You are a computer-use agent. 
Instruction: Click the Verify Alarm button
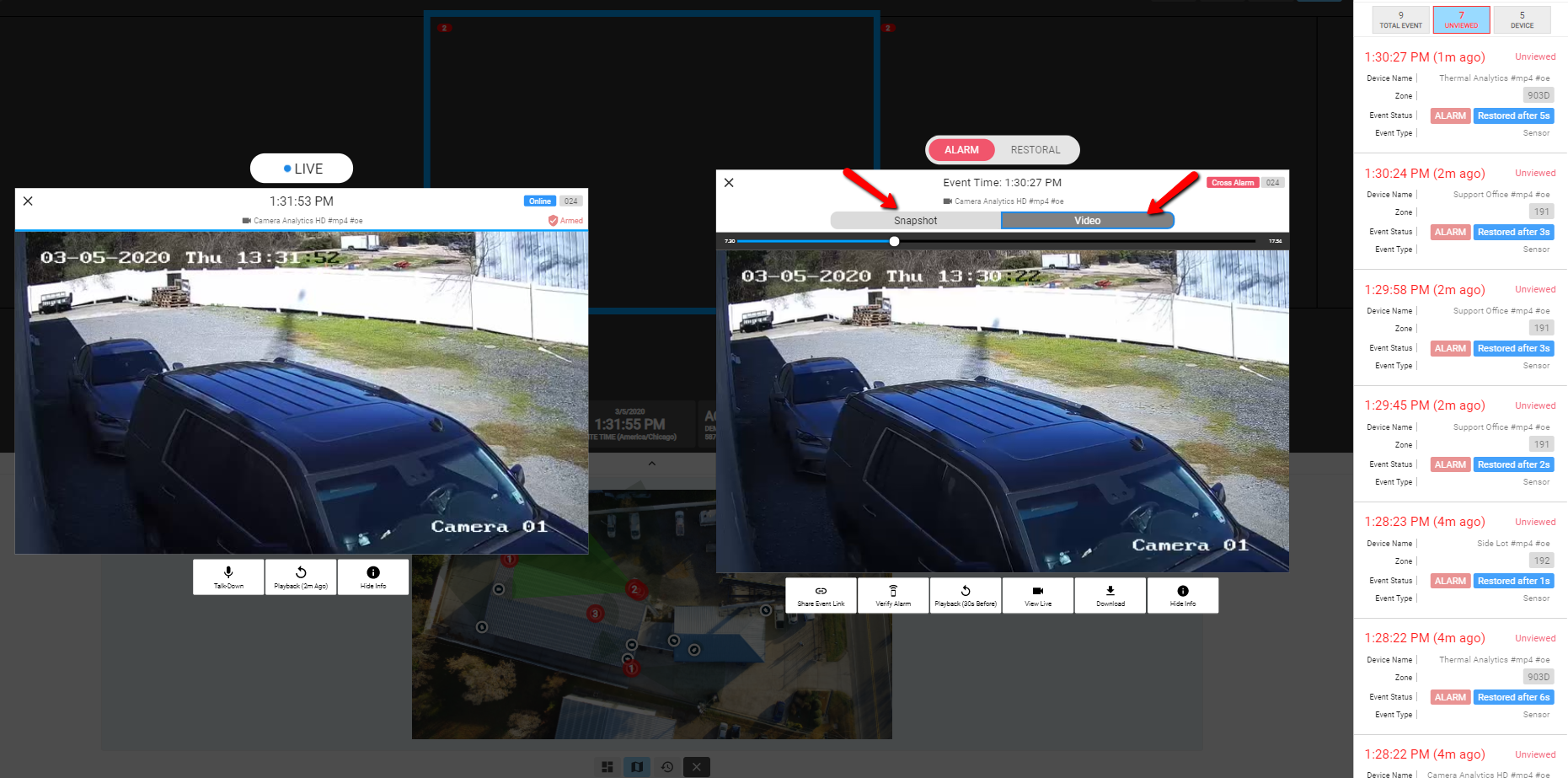click(893, 595)
